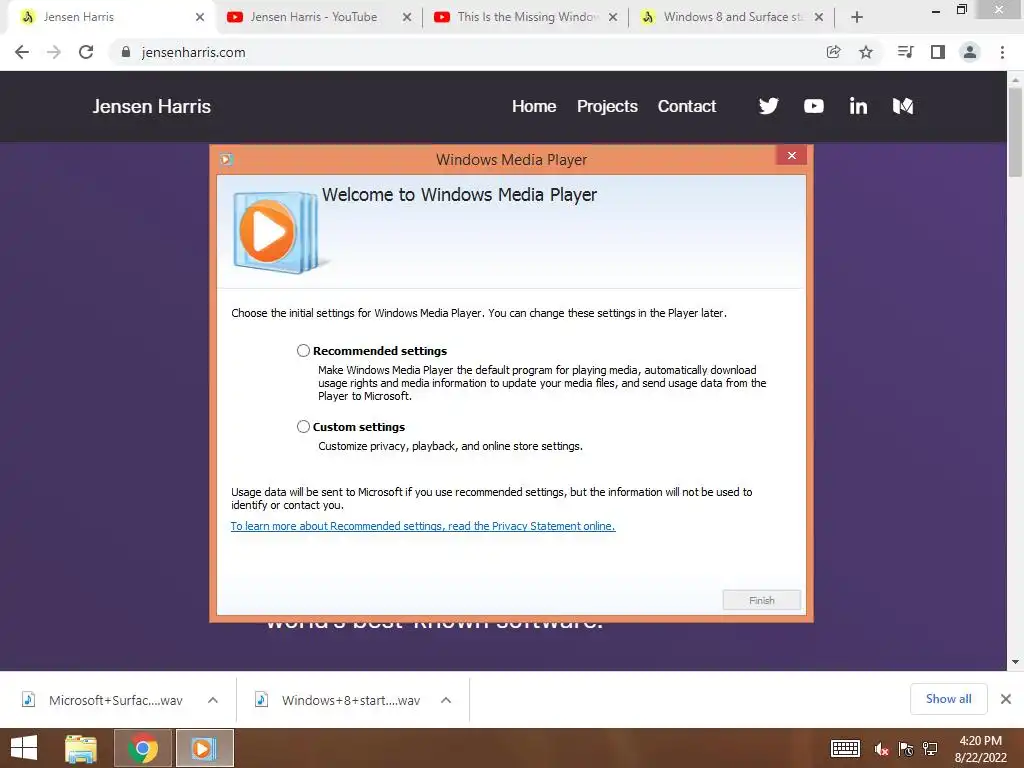
Task: Close the Windows 8 and Surface tab
Action: (x=818, y=17)
